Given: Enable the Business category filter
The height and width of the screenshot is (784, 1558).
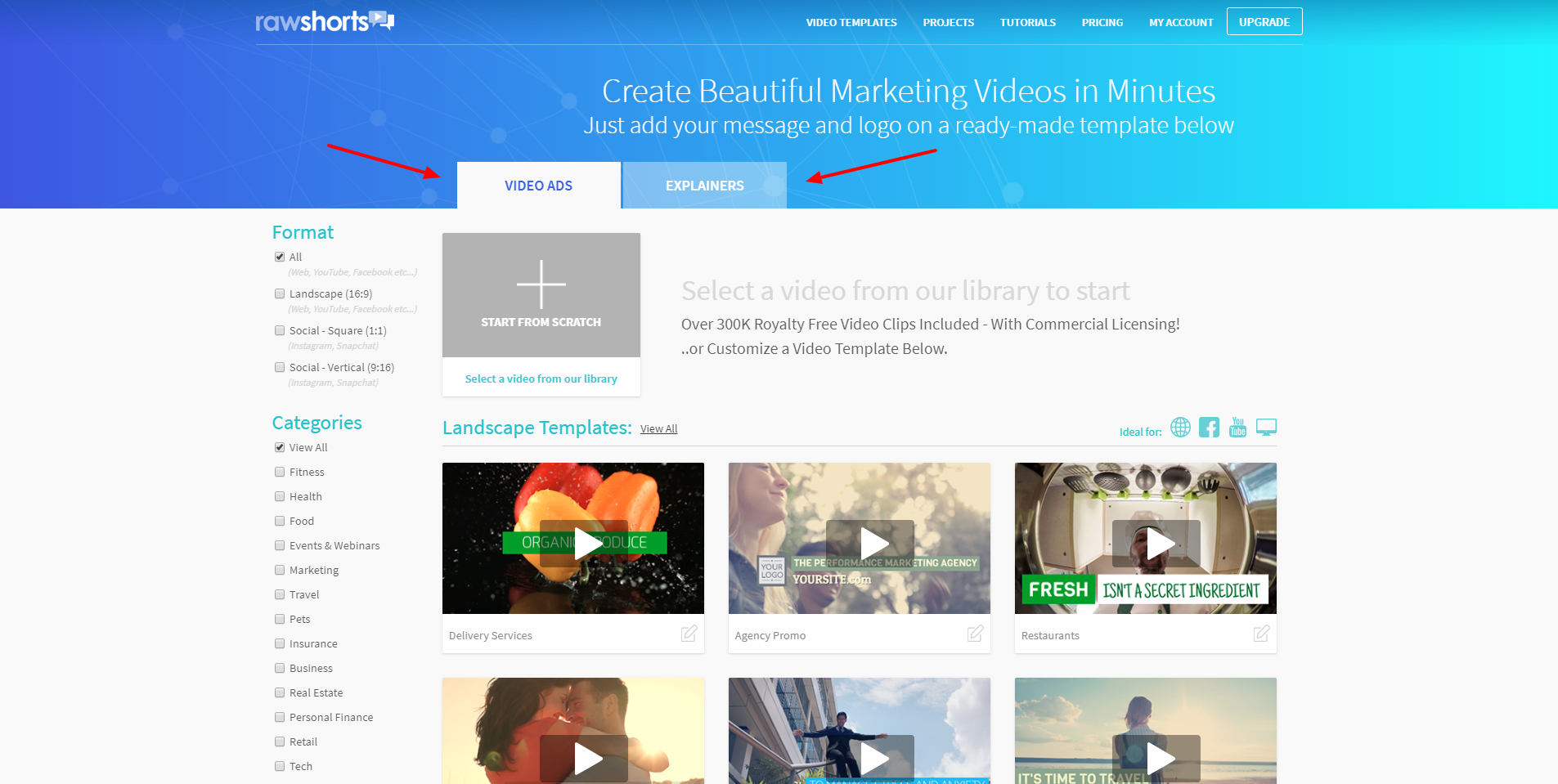Looking at the screenshot, I should click(280, 668).
